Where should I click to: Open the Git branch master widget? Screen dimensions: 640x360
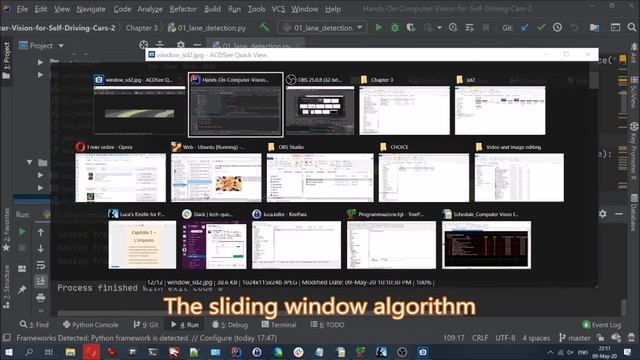click(x=575, y=338)
